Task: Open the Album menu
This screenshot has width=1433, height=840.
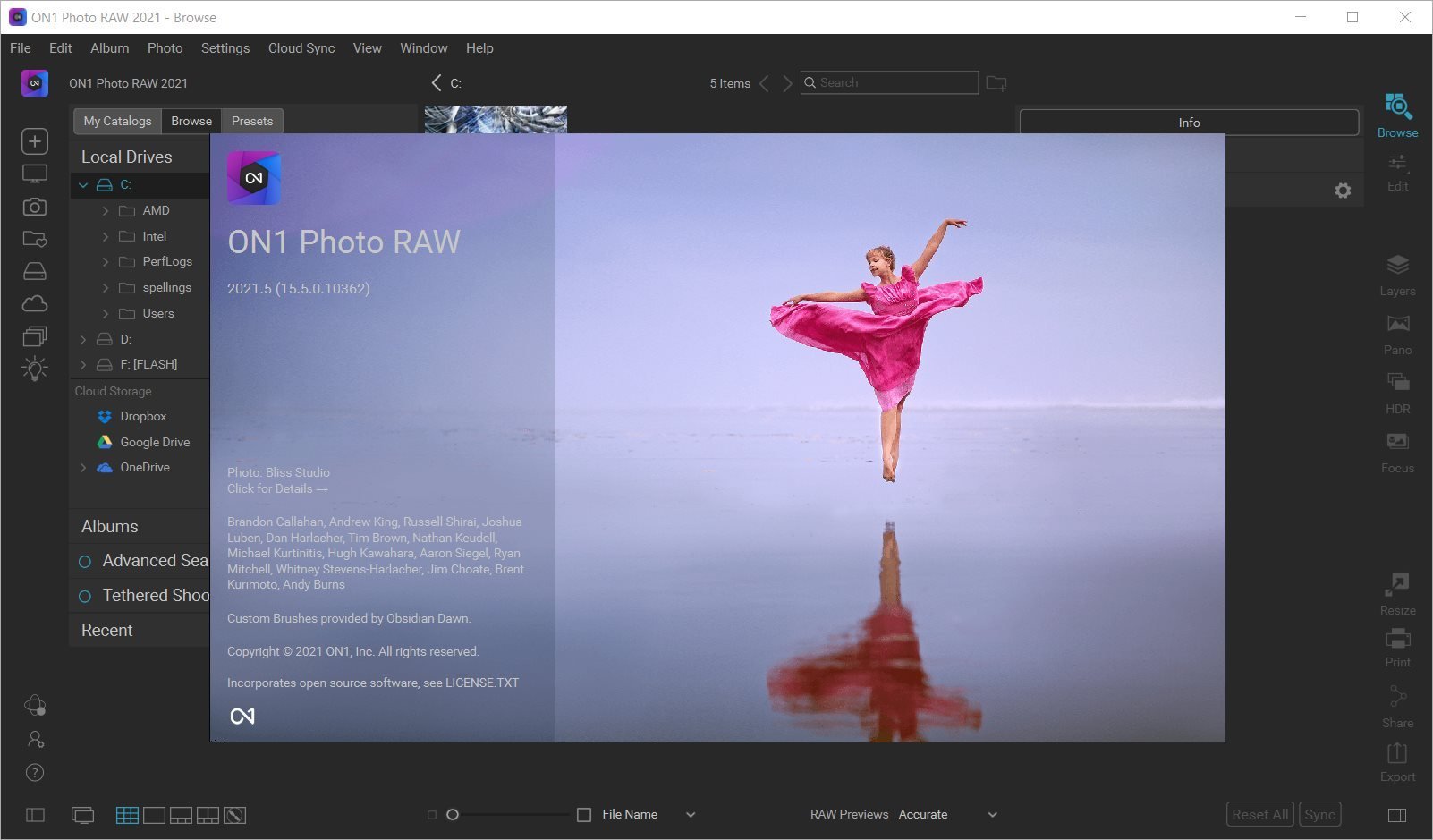Action: point(109,48)
